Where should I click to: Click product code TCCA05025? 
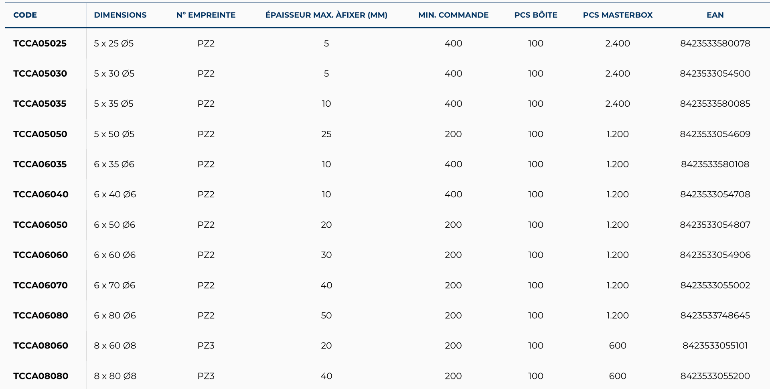(x=40, y=43)
